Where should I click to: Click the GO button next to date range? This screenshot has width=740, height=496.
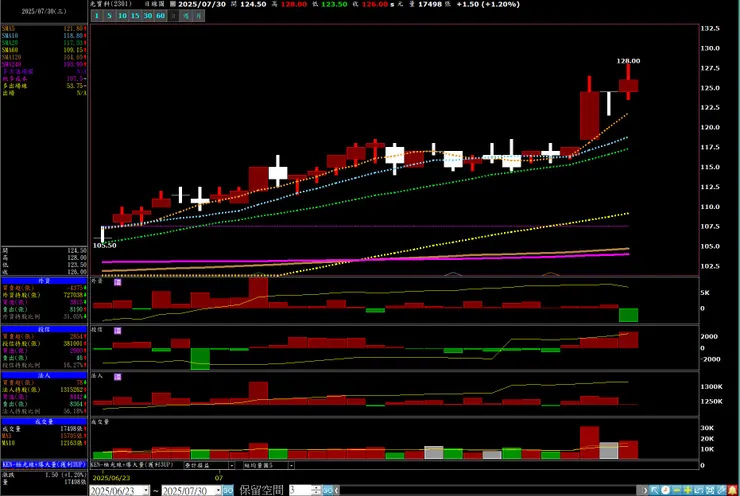tap(228, 490)
